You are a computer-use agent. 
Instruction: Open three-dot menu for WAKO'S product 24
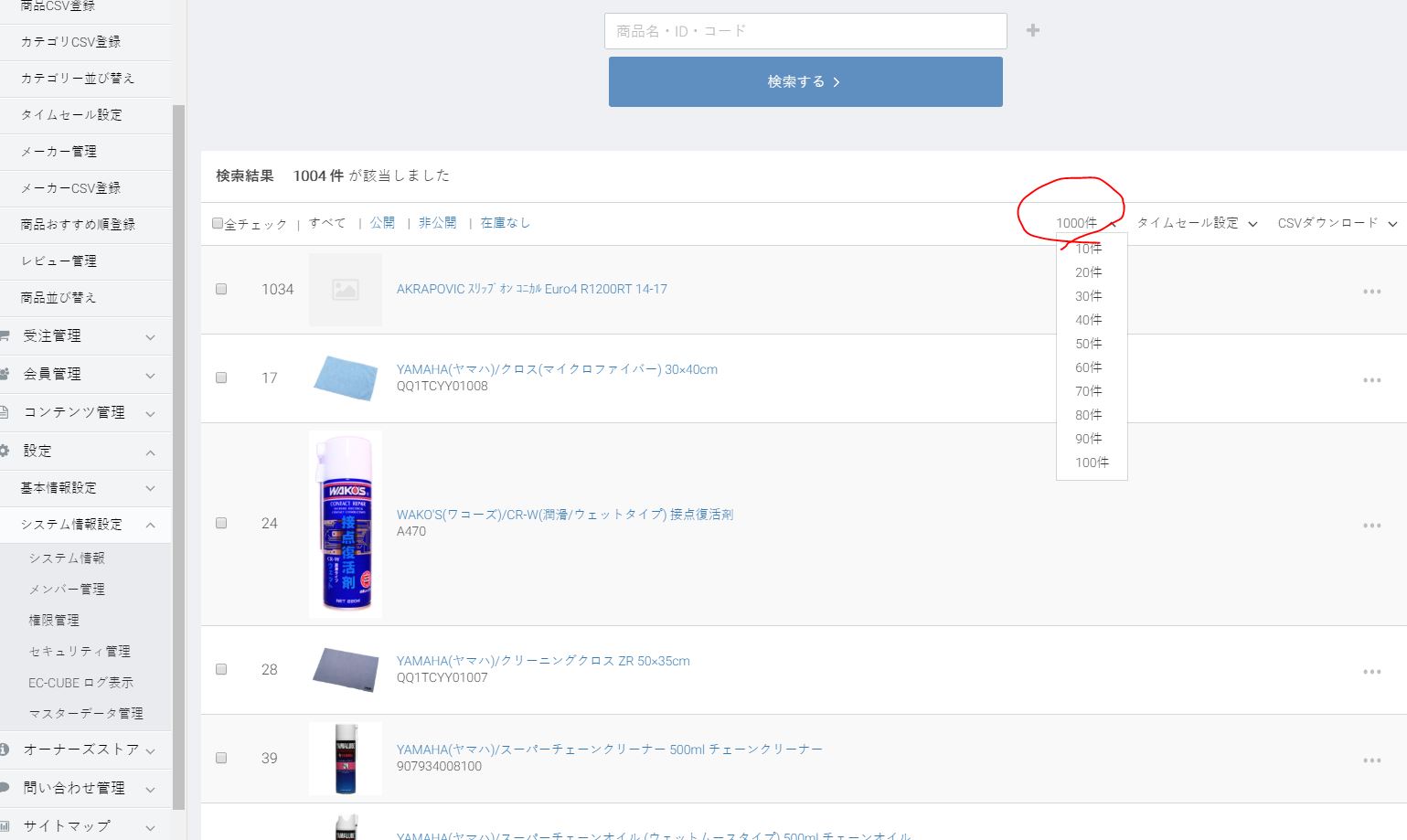tap(1371, 526)
